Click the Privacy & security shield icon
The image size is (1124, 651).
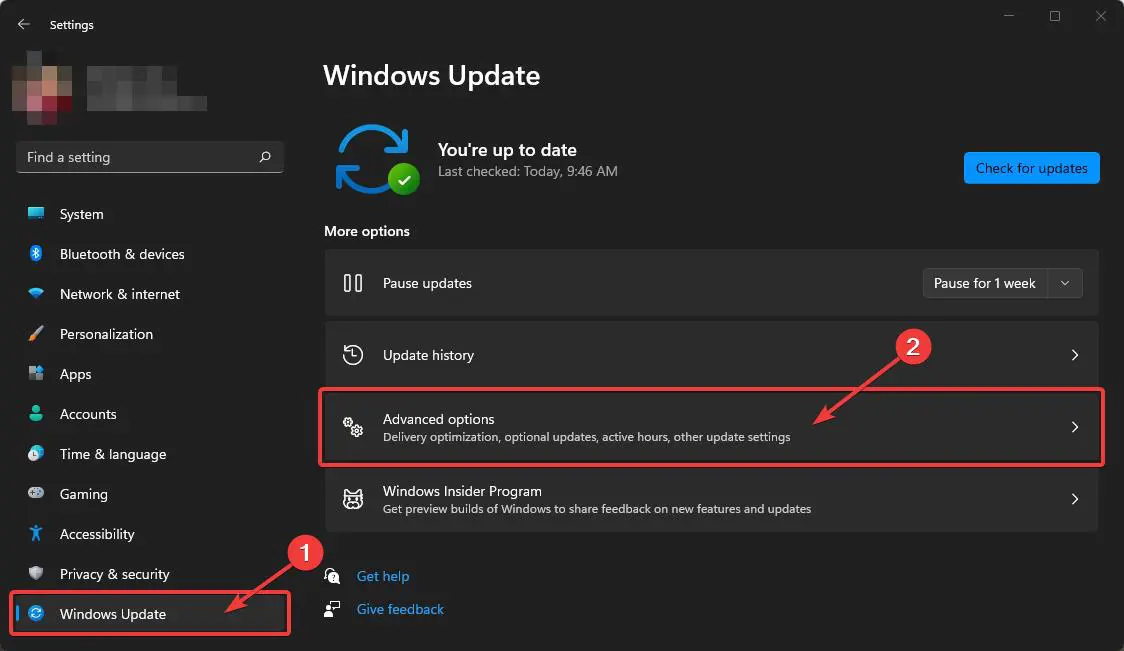pyautogui.click(x=36, y=574)
